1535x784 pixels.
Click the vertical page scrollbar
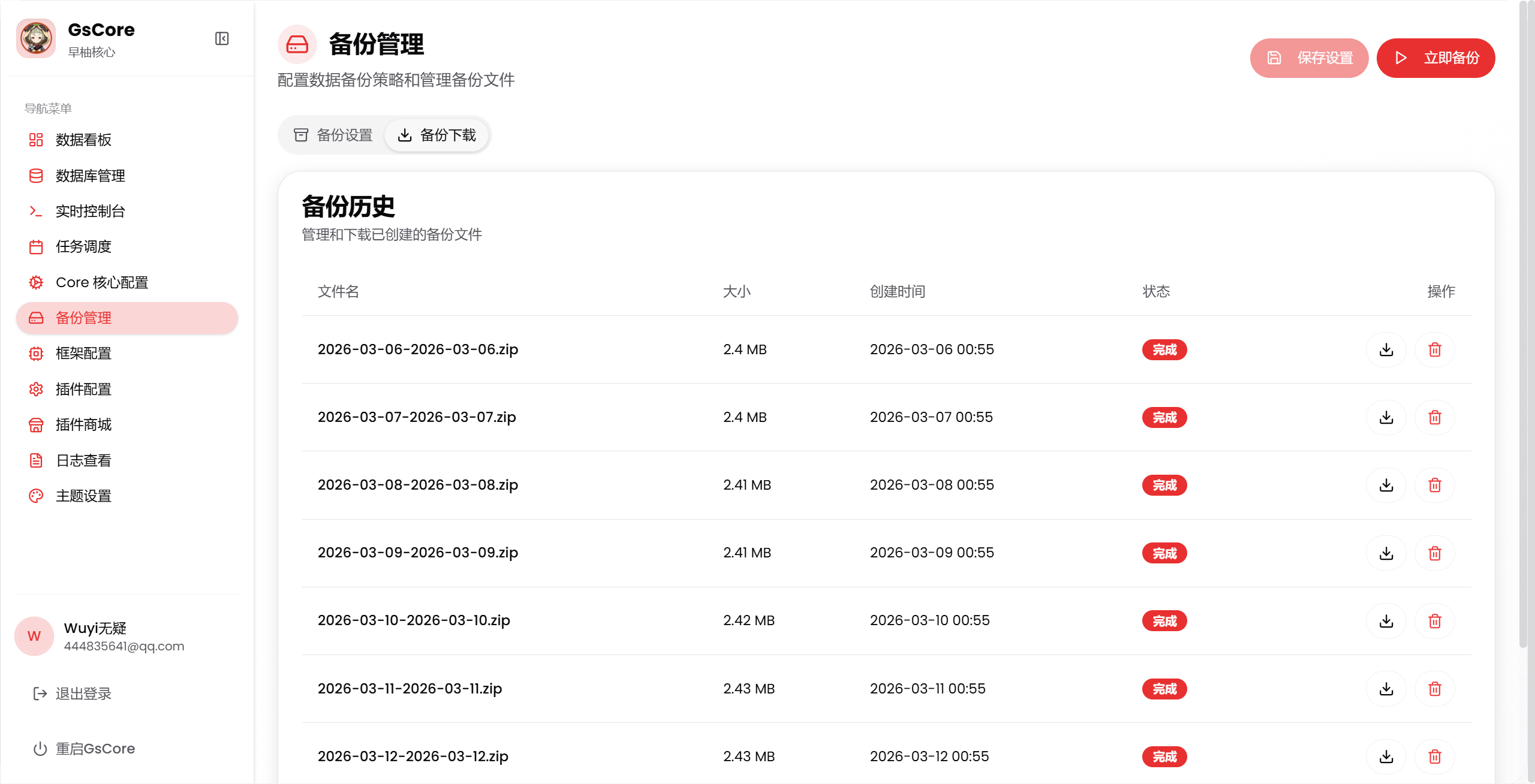pyautogui.click(x=1523, y=324)
